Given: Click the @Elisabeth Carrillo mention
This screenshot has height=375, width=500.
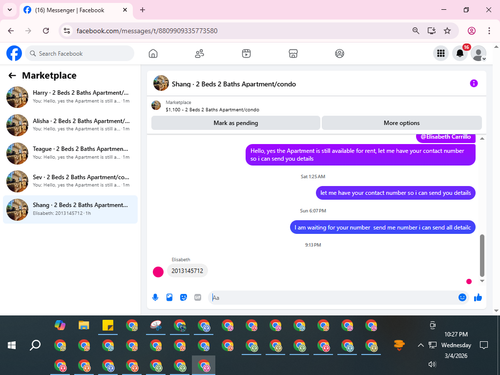Looking at the screenshot, I should point(446,137).
